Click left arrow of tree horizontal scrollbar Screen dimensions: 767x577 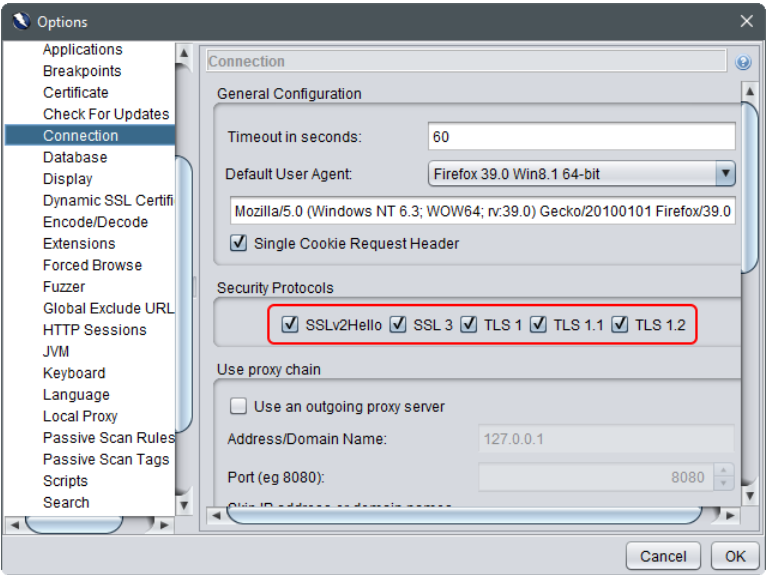click(14, 524)
